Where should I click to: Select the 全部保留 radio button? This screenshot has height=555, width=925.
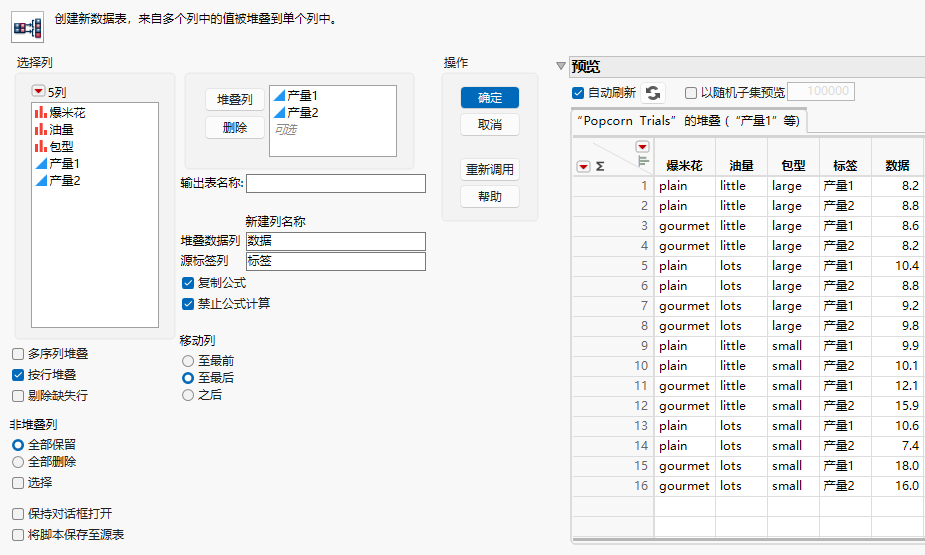(x=18, y=445)
